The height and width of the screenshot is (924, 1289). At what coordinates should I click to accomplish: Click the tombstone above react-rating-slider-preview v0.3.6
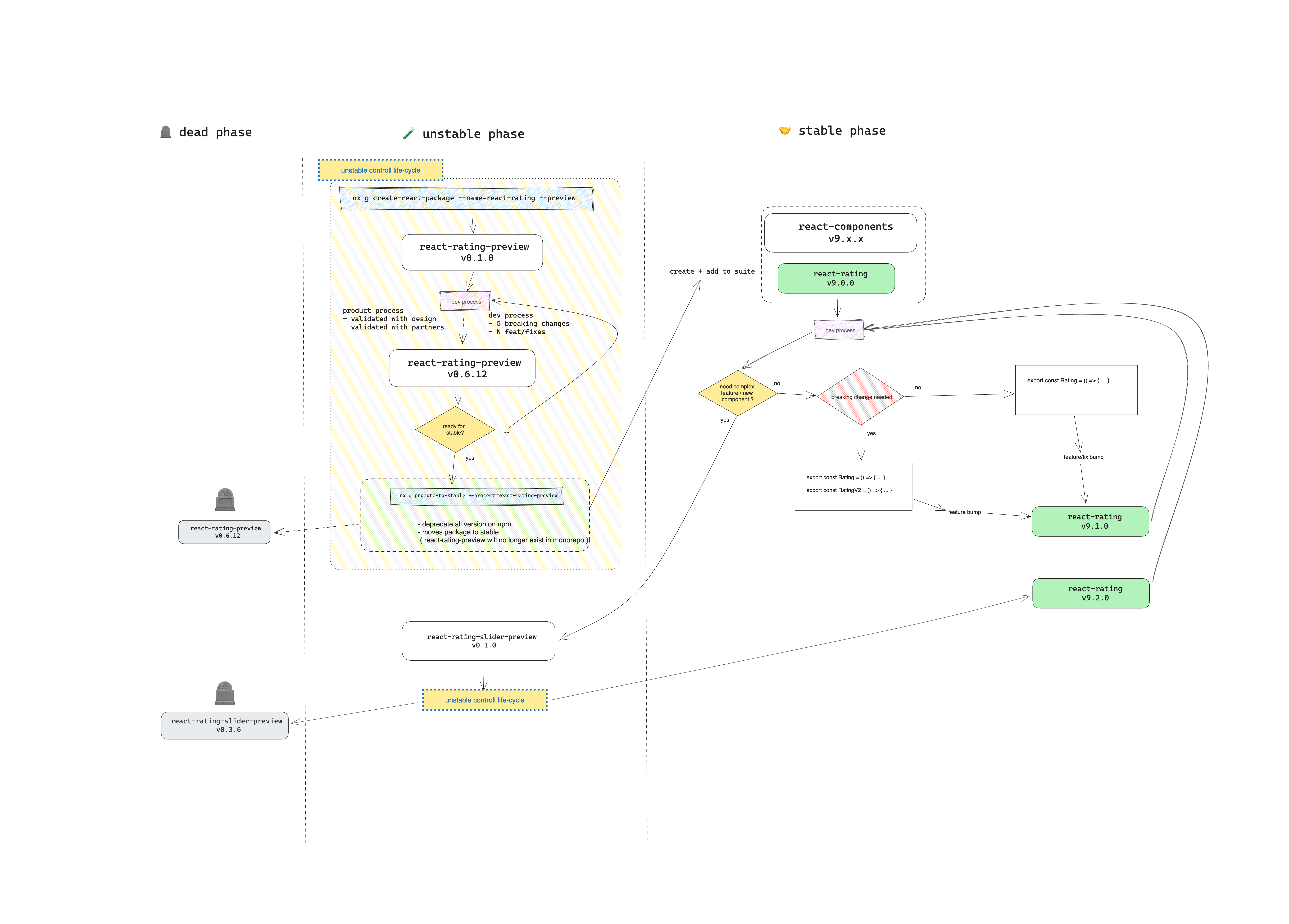(225, 693)
